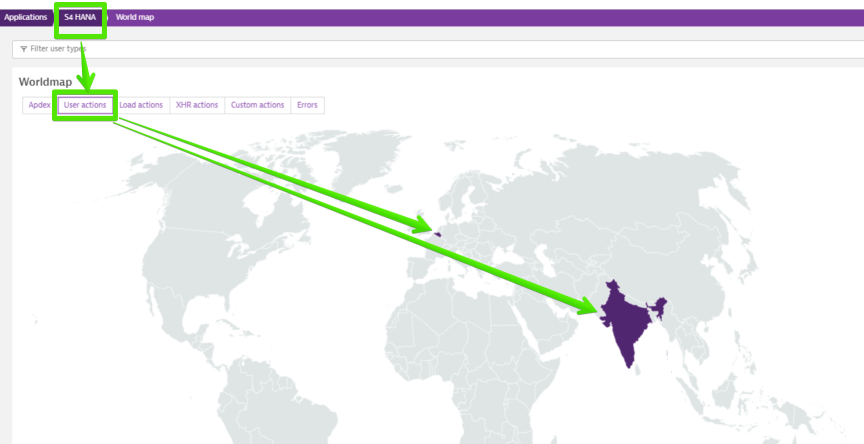Viewport: 864px width, 444px height.
Task: Switch to the User actions tab
Action: pos(85,105)
